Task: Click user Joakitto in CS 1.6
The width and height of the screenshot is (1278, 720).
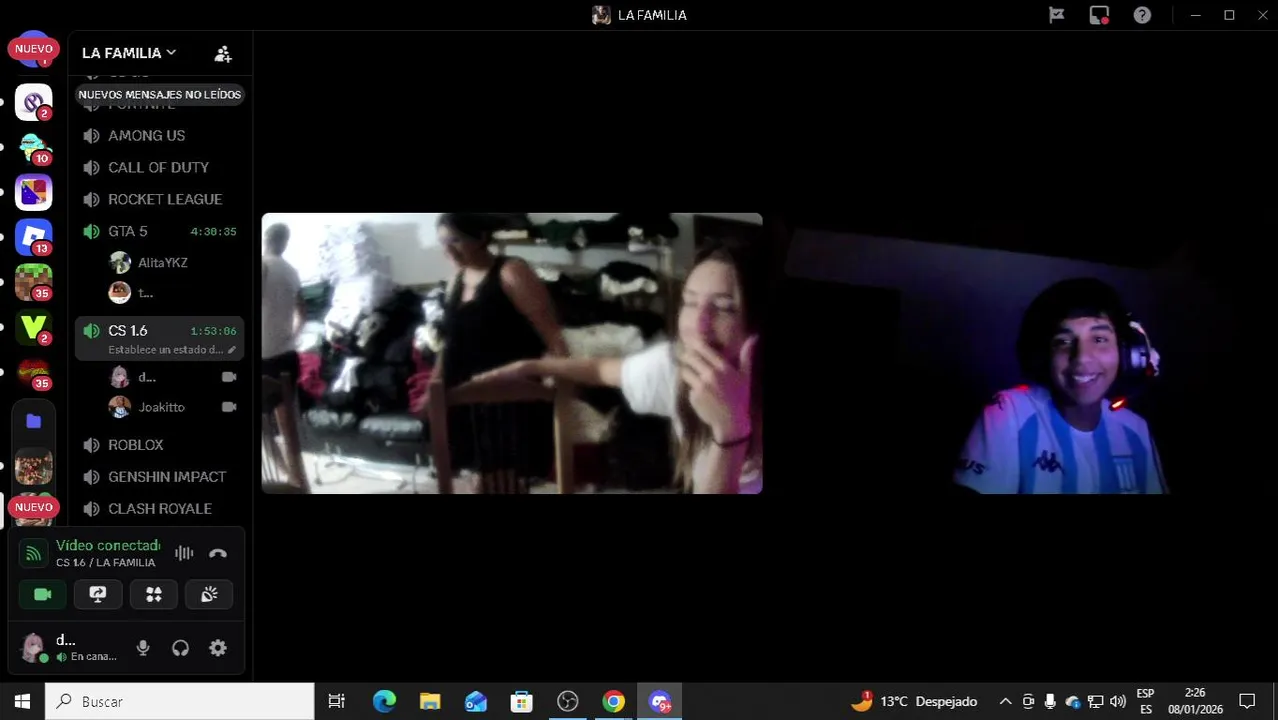Action: coord(161,407)
